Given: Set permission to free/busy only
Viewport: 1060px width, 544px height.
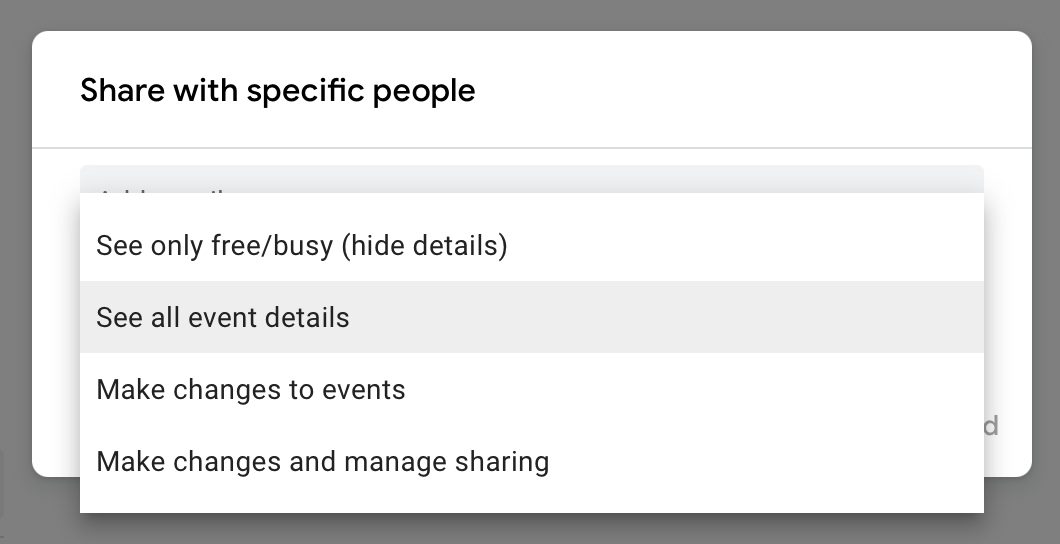Looking at the screenshot, I should [x=301, y=245].
